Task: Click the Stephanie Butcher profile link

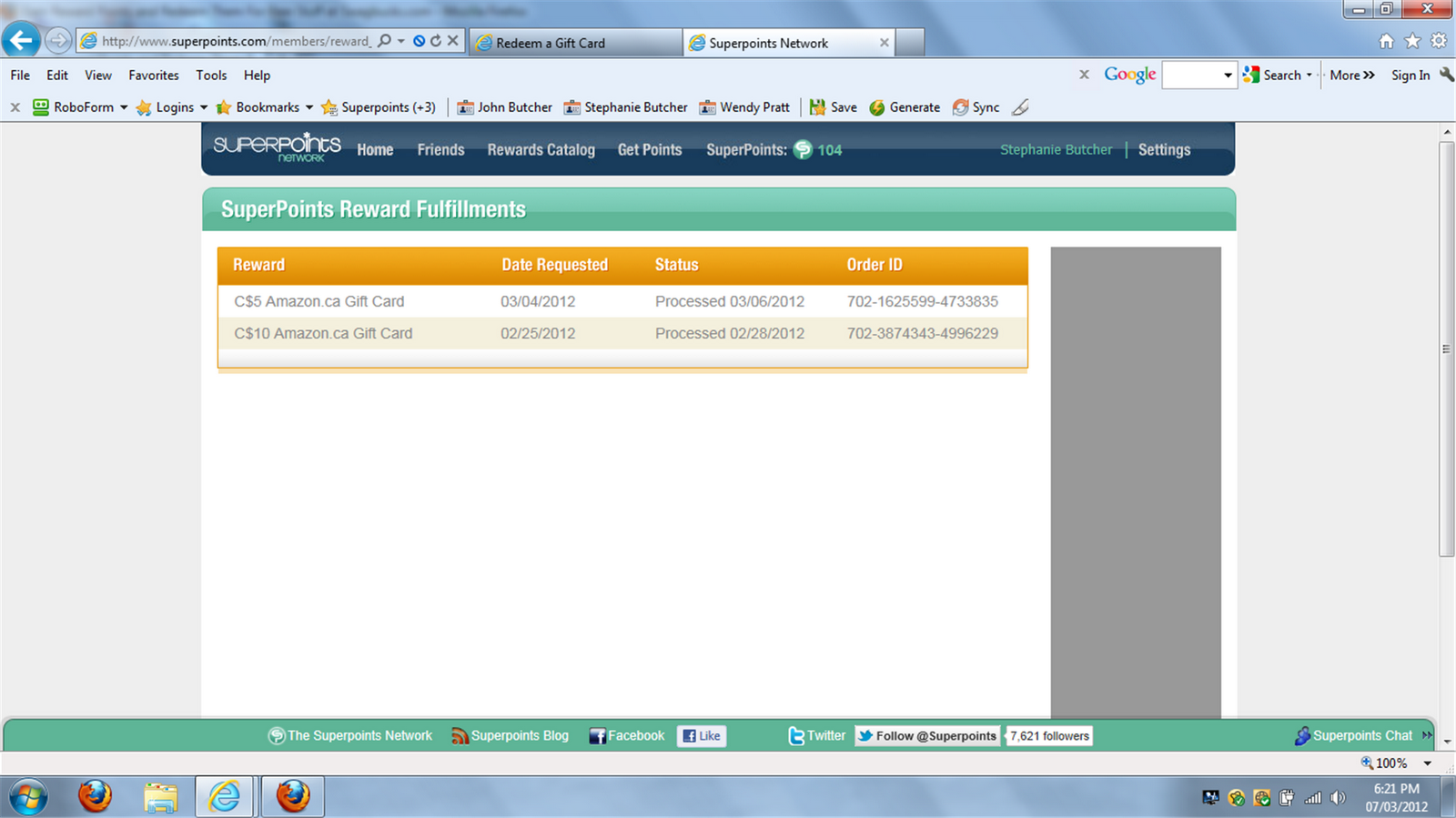Action: [1056, 149]
